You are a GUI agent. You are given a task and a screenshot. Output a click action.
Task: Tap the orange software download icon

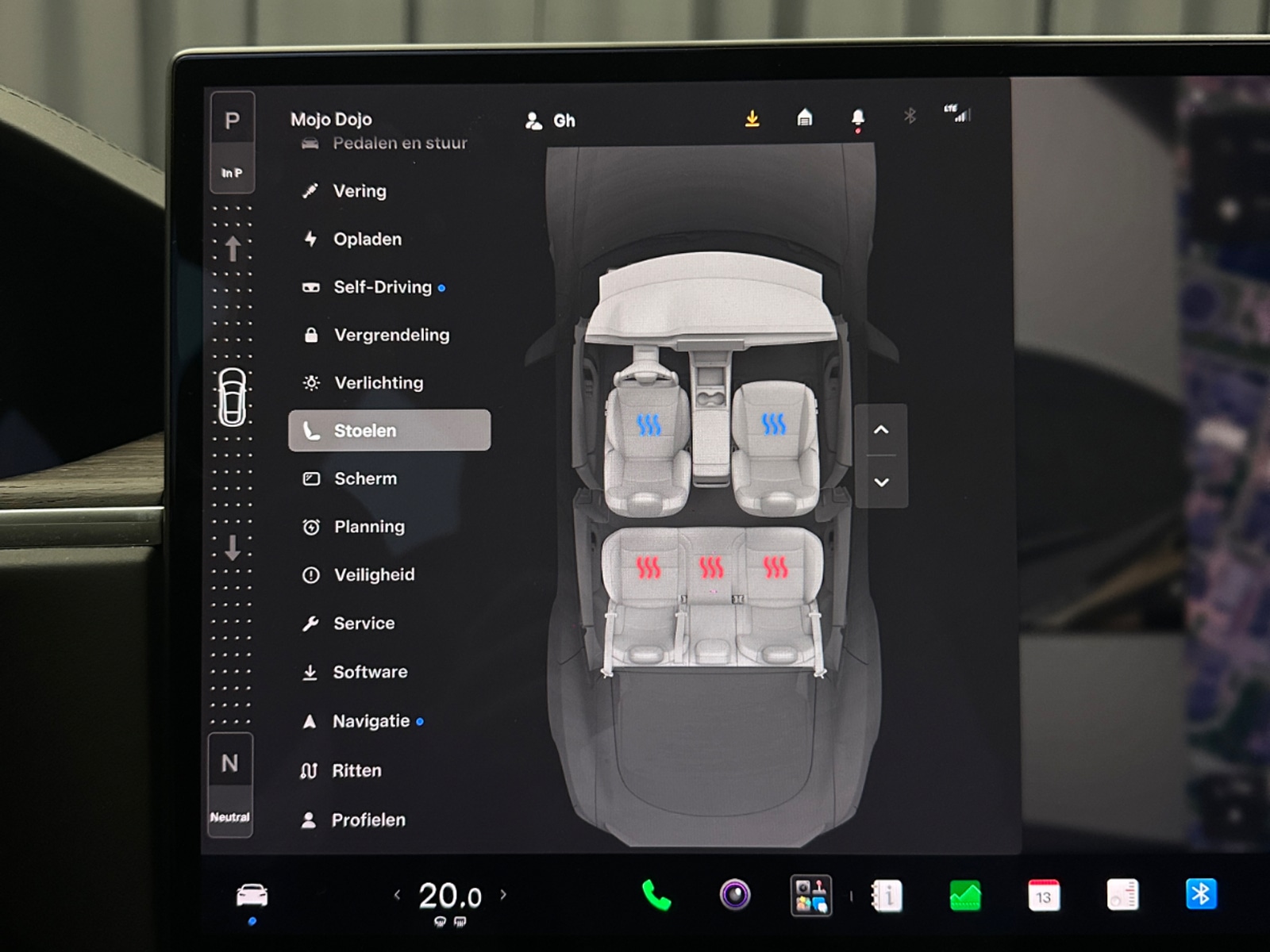(x=752, y=119)
